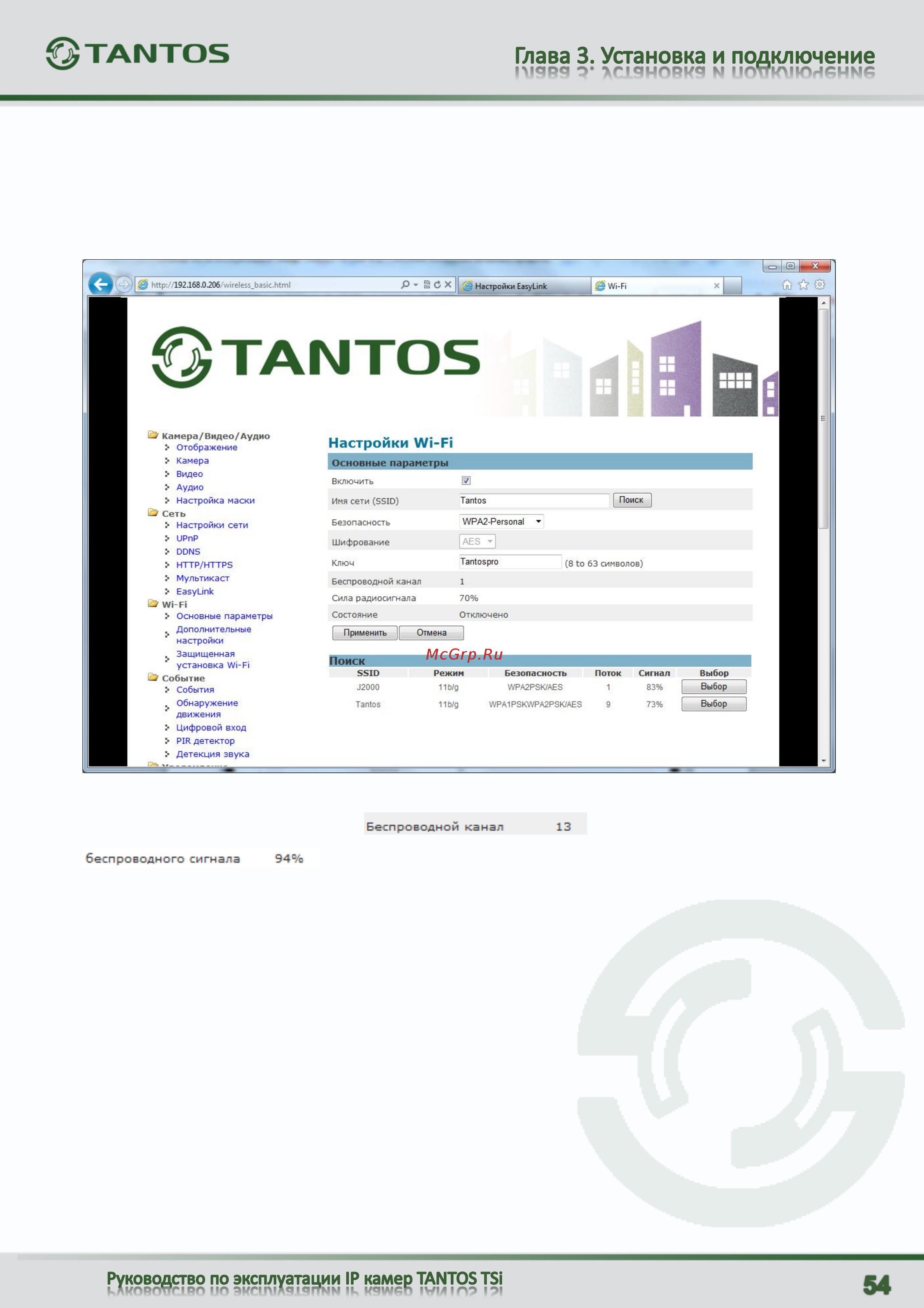Open Защищенная установка Wi-Fi link
924x1308 pixels.
tap(213, 659)
